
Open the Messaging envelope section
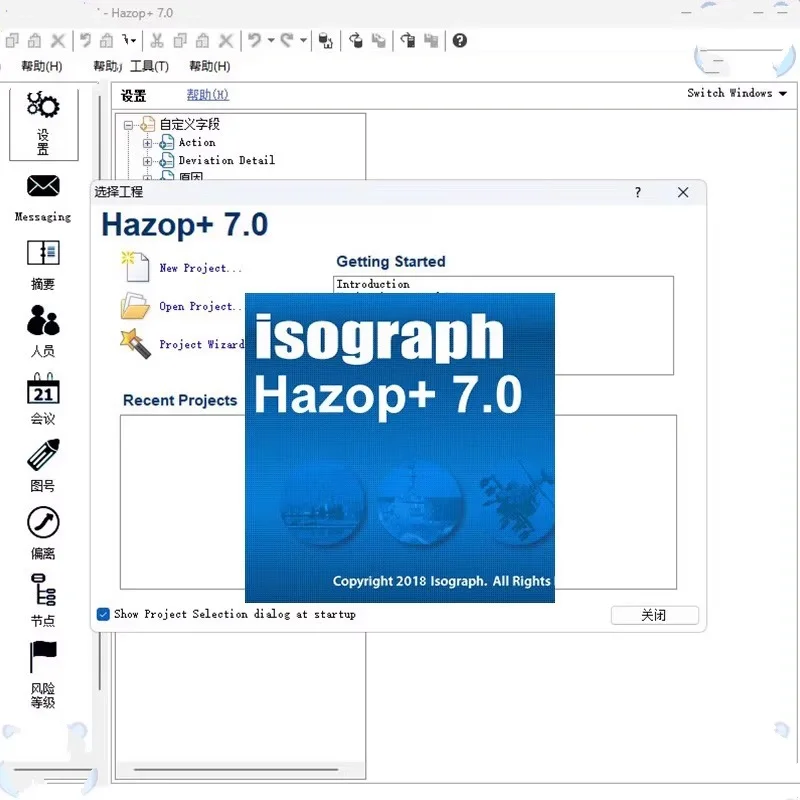click(x=43, y=197)
